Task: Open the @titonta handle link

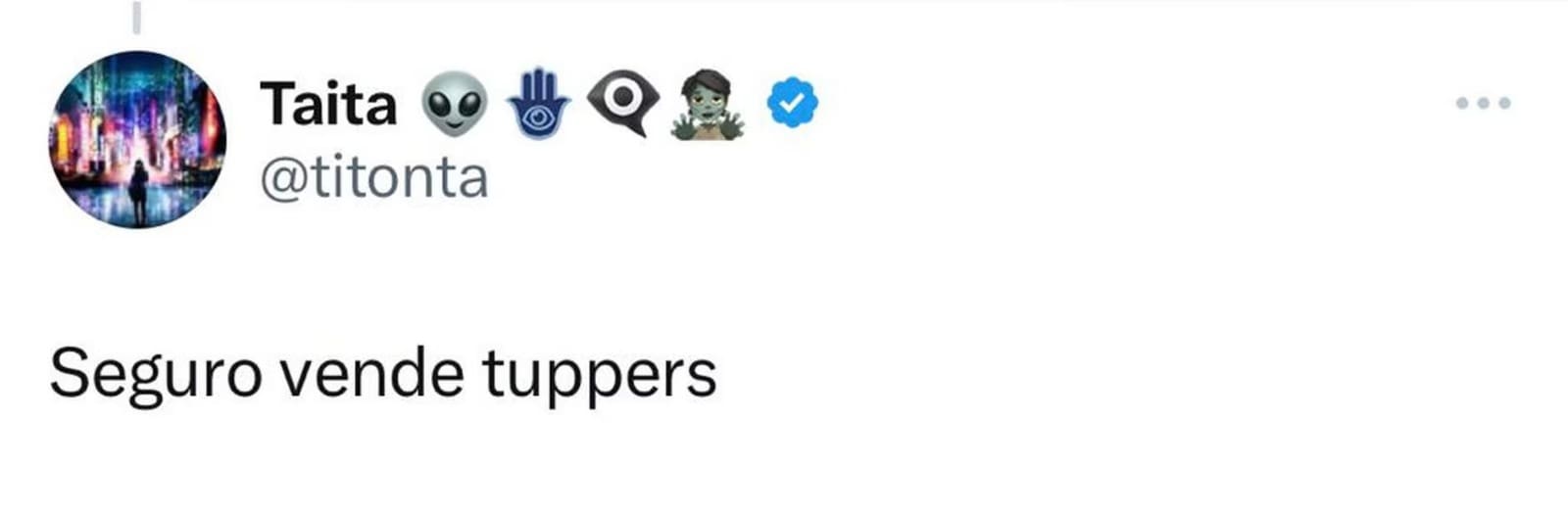Action: (x=373, y=177)
